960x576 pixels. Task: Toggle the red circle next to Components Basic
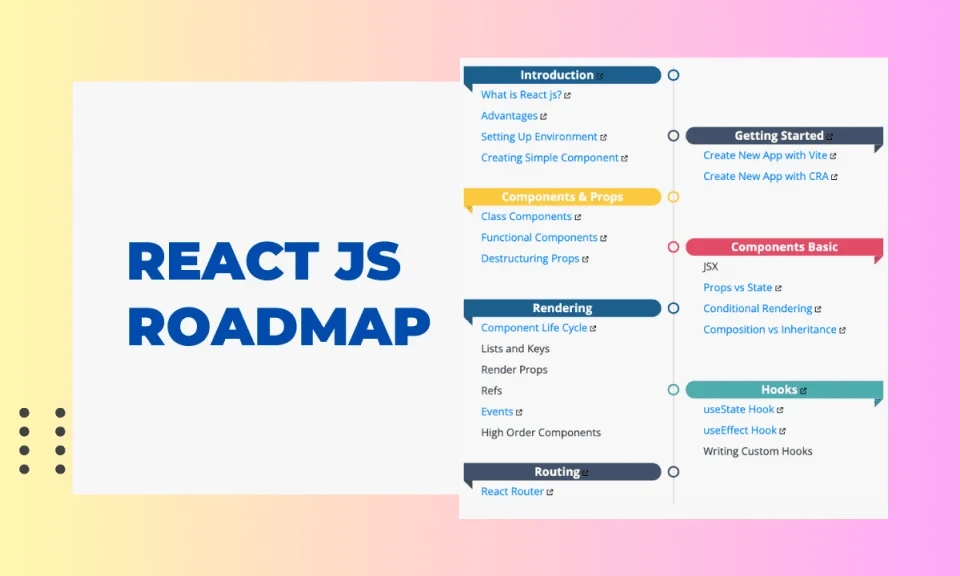click(673, 247)
